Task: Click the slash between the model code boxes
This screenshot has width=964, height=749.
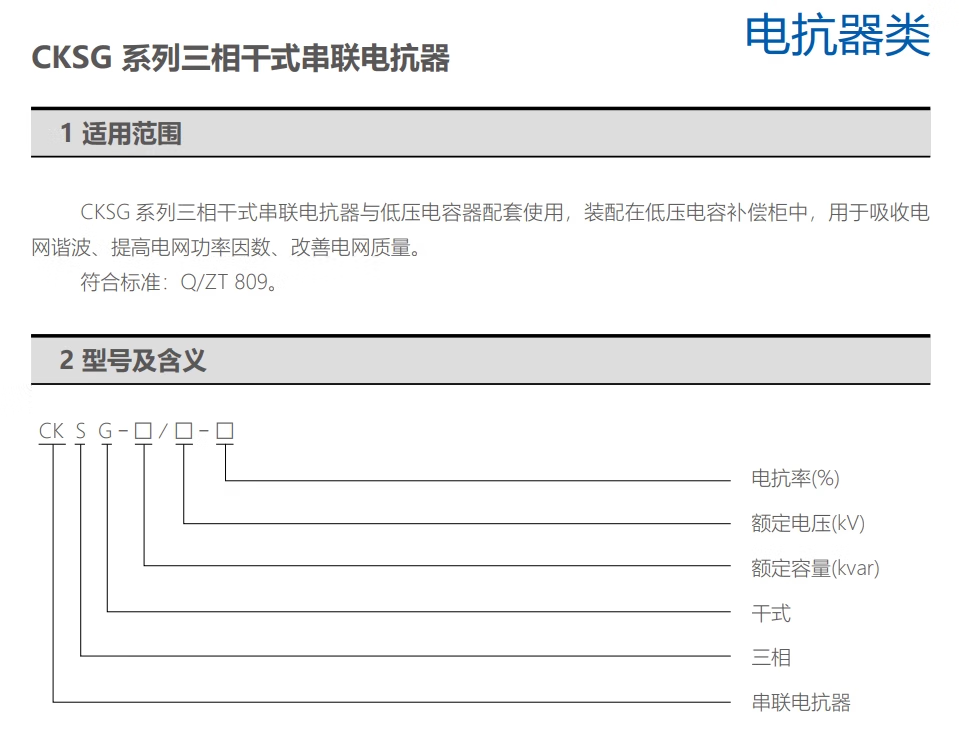Action: pyautogui.click(x=163, y=431)
